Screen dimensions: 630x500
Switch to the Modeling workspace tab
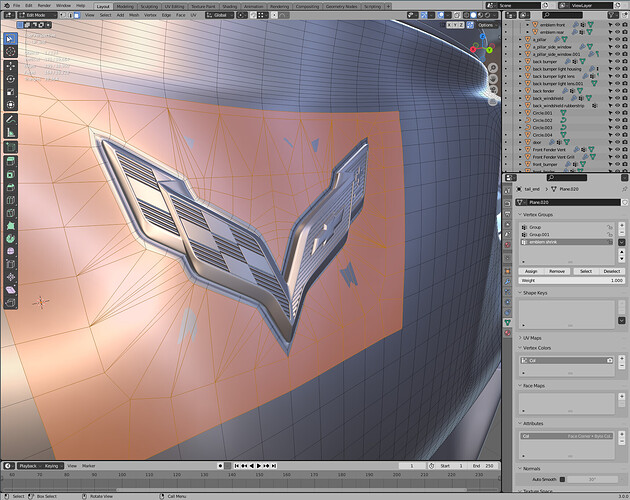point(125,6)
